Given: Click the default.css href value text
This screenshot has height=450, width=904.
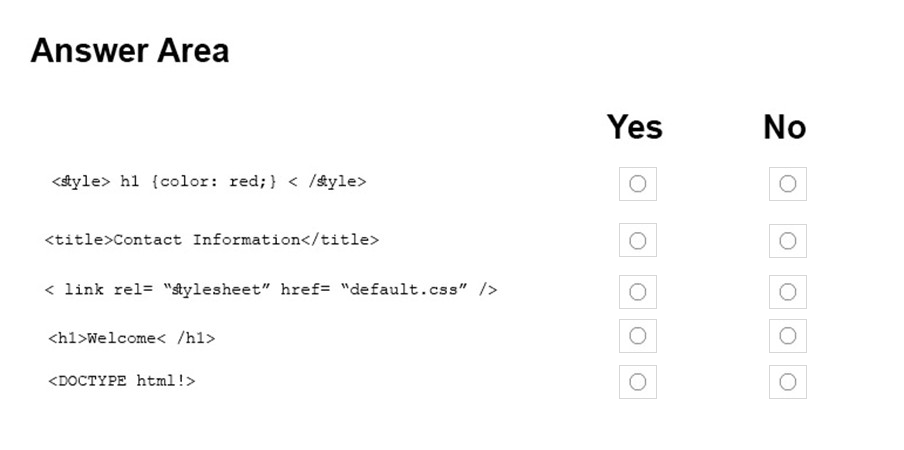Looking at the screenshot, I should [403, 289].
